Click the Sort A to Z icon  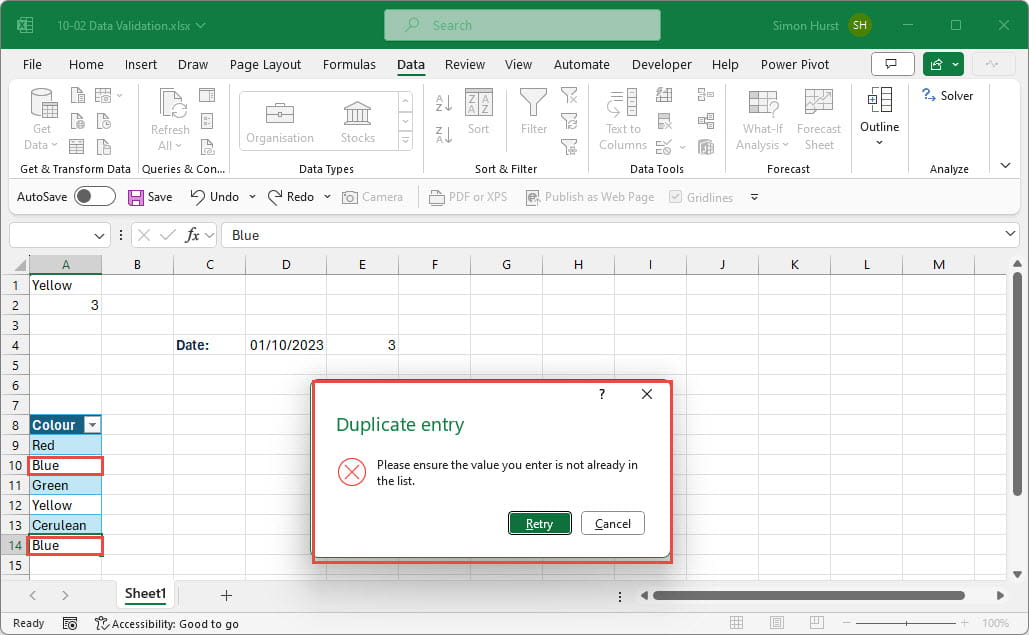pos(444,102)
